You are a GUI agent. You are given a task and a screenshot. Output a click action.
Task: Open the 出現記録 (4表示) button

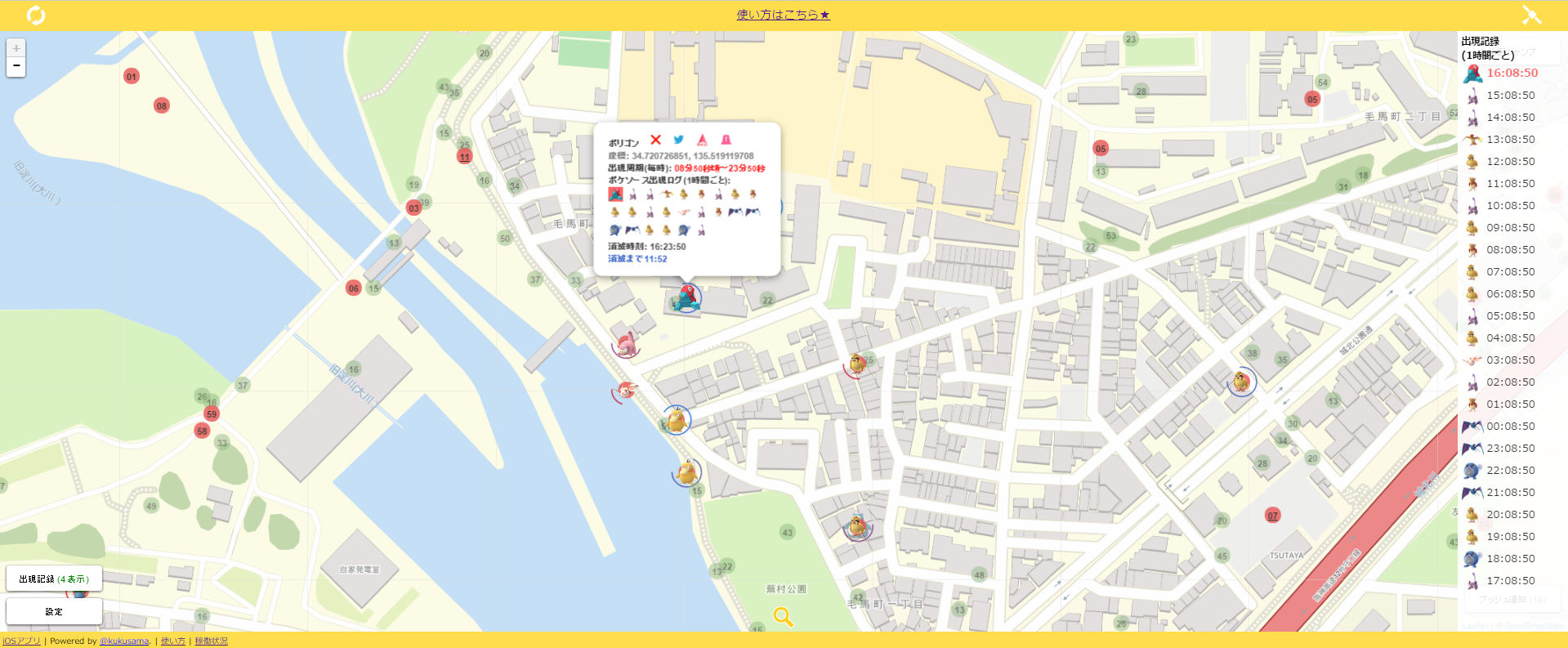pyautogui.click(x=54, y=579)
